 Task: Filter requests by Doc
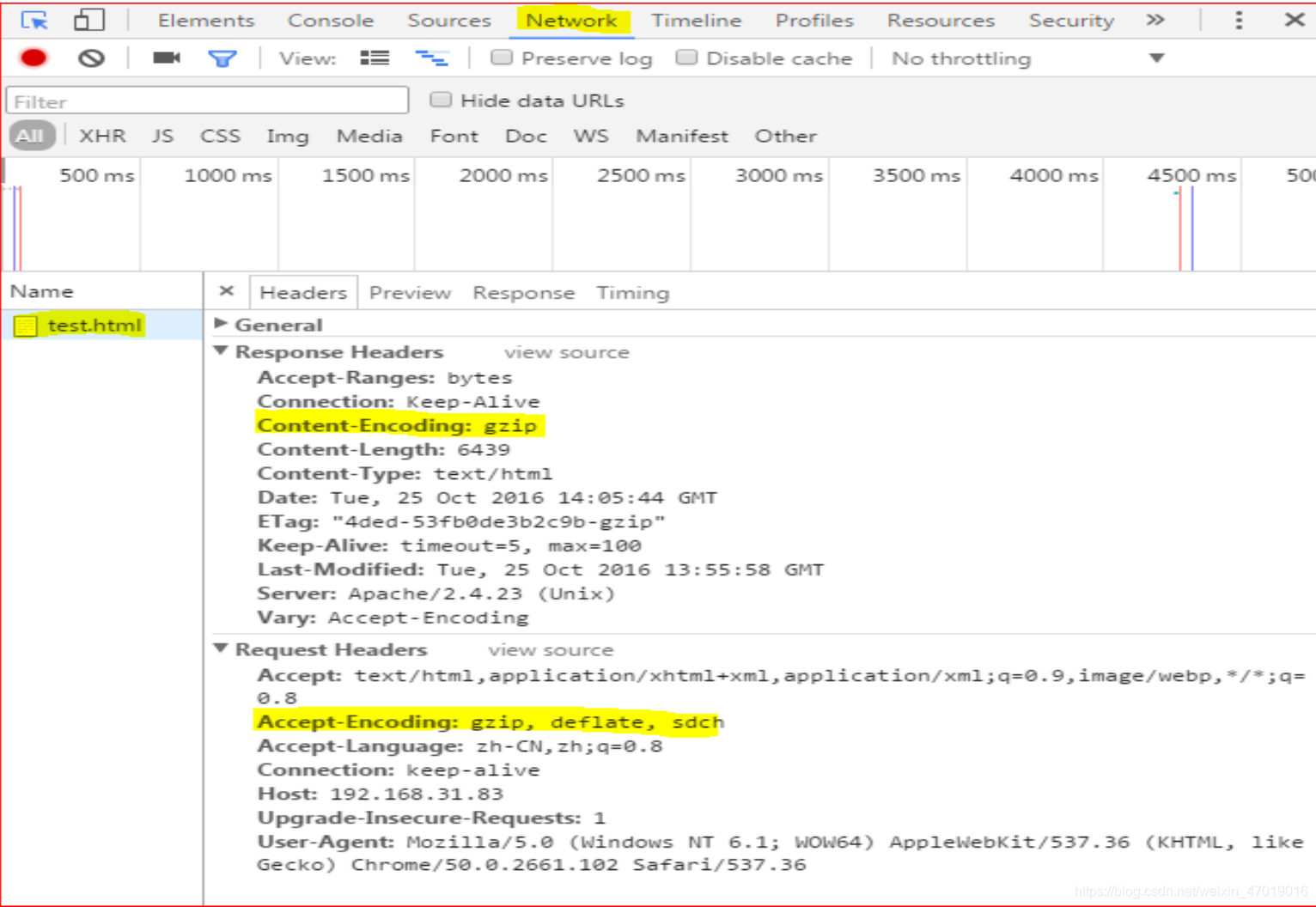click(526, 136)
